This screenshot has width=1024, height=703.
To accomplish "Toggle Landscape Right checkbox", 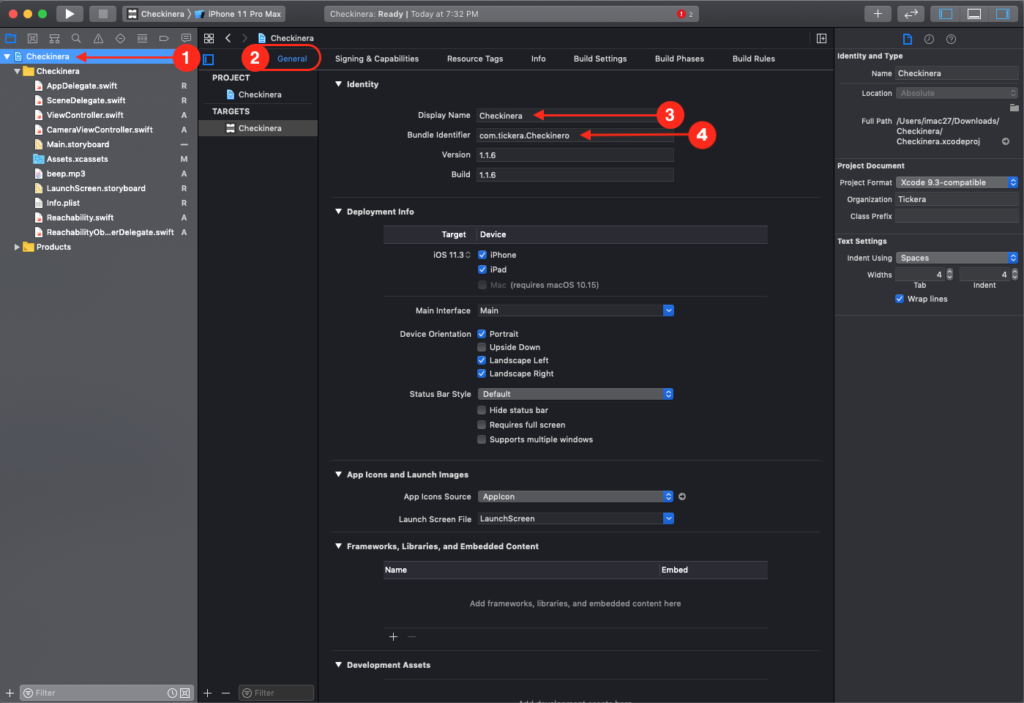I will (x=481, y=374).
